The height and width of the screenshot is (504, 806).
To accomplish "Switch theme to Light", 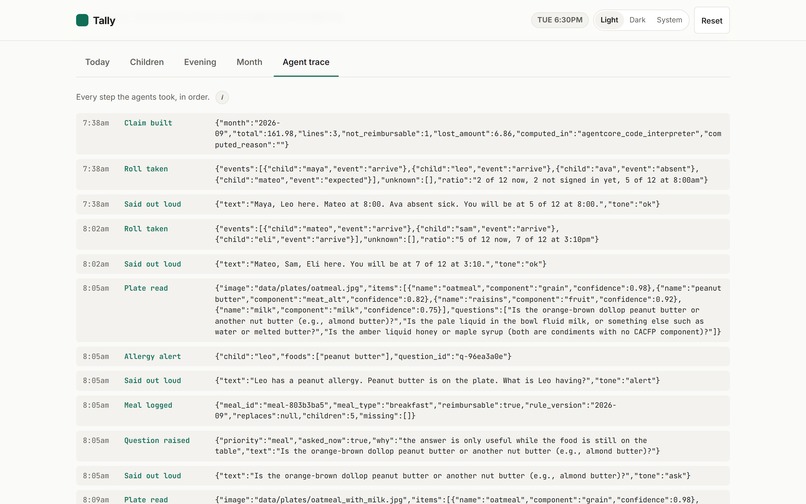I will 609,20.
